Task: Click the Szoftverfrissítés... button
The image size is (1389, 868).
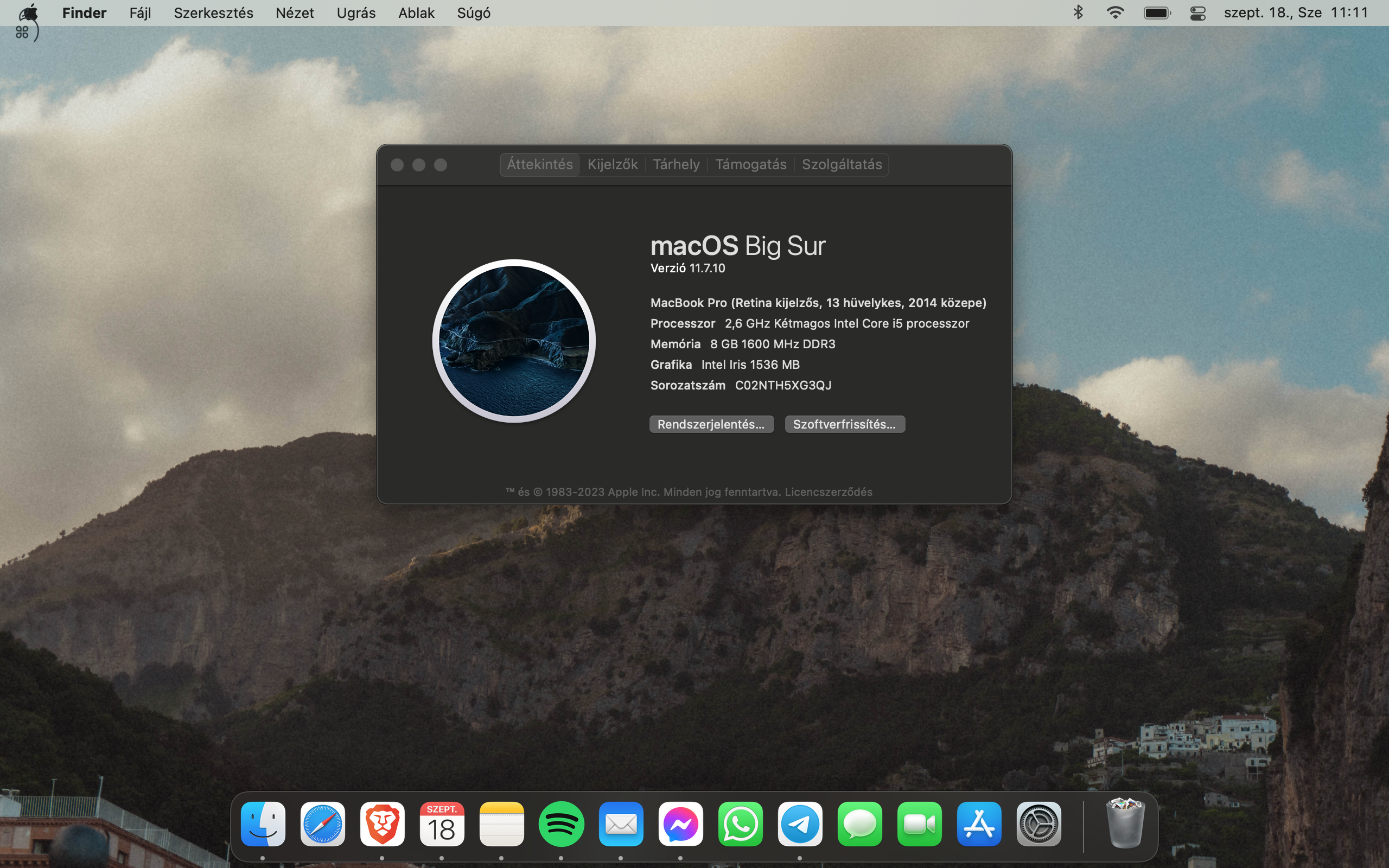Action: point(844,424)
